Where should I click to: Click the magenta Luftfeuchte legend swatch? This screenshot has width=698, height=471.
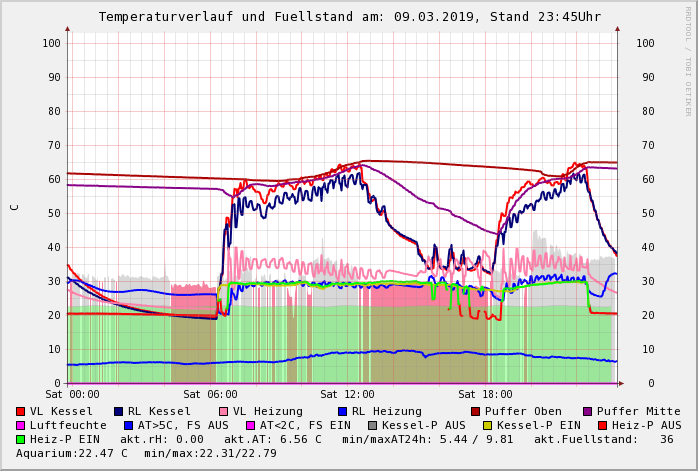pyautogui.click(x=21, y=425)
